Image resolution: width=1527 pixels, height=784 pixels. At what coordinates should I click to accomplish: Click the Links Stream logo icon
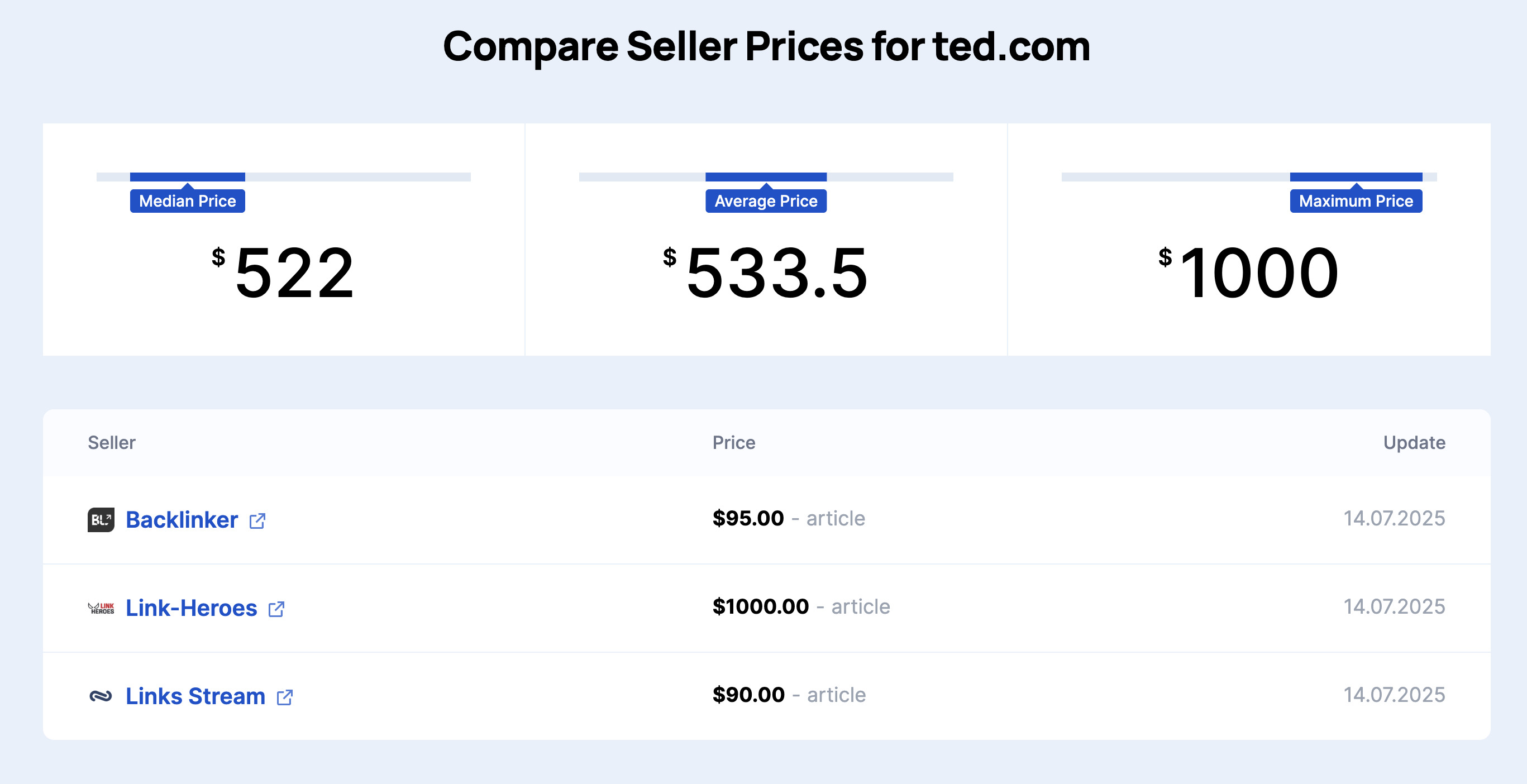101,696
